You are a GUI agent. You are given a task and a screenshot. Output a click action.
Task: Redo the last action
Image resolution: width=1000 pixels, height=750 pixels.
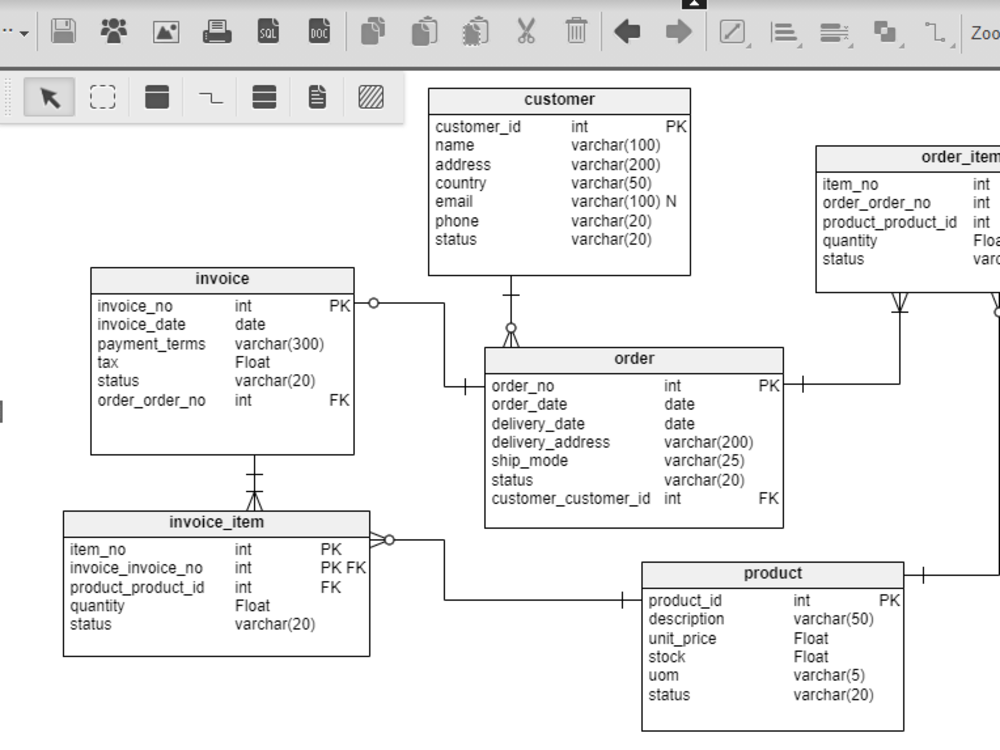pos(677,31)
